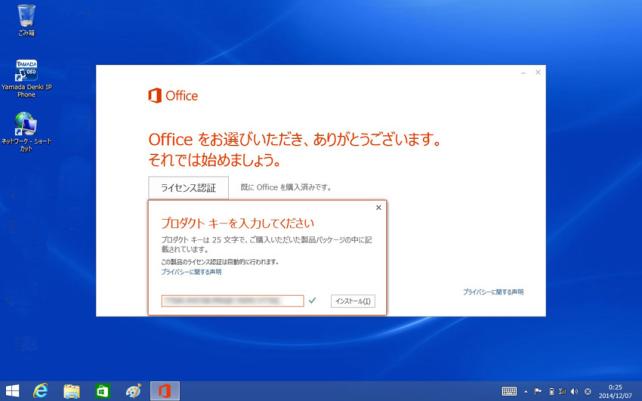Close the Office setup window
Viewport: 642px width, 401px height.
pos(538,72)
